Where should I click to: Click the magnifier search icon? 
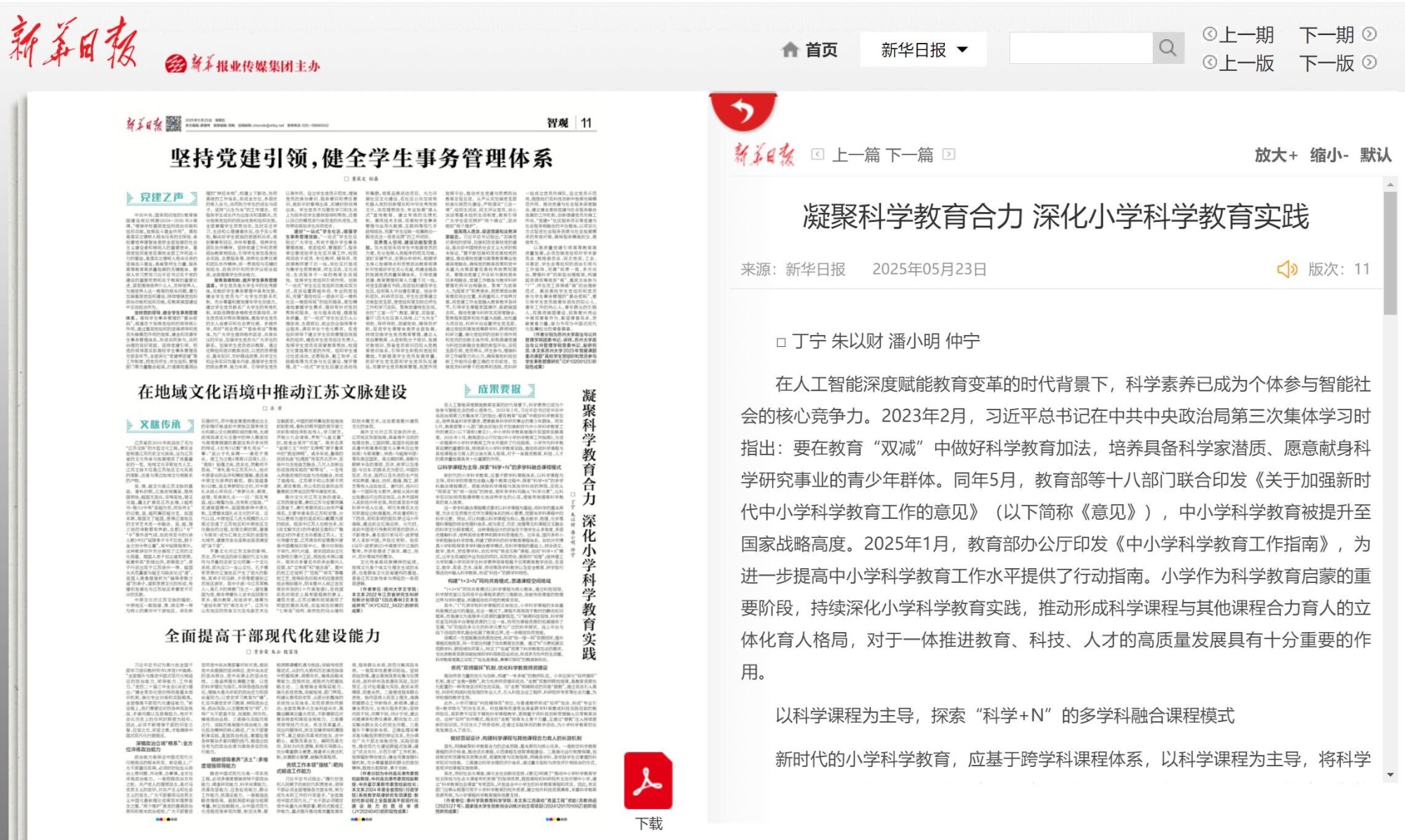click(1168, 48)
